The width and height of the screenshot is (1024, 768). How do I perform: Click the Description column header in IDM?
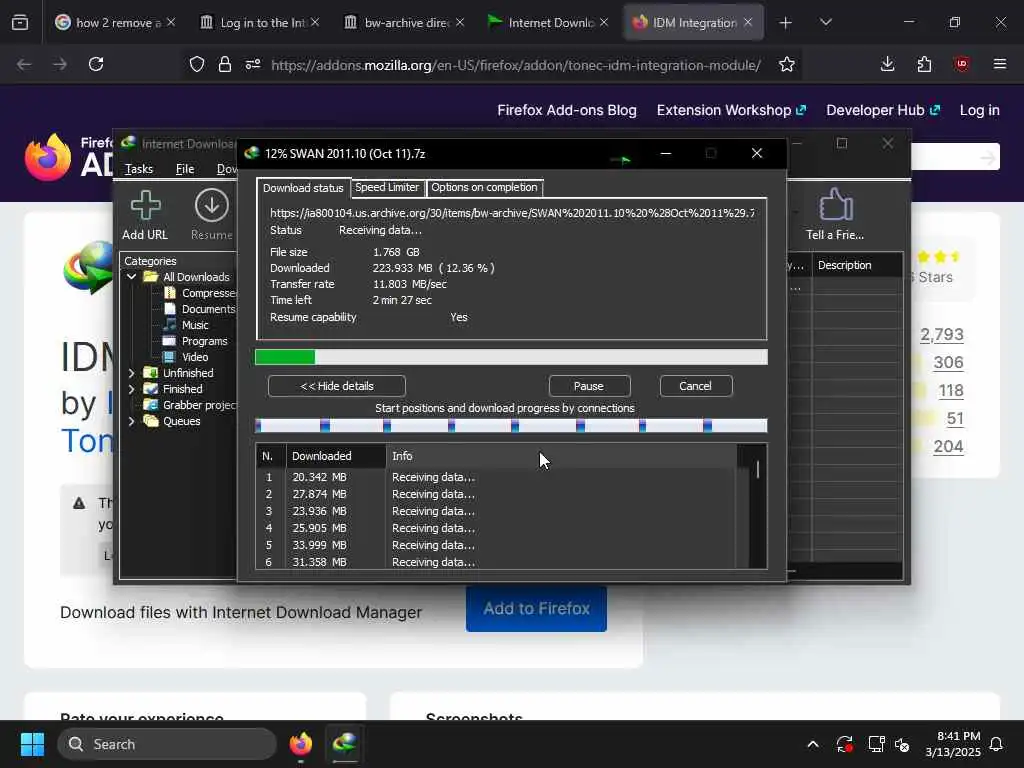(857, 265)
